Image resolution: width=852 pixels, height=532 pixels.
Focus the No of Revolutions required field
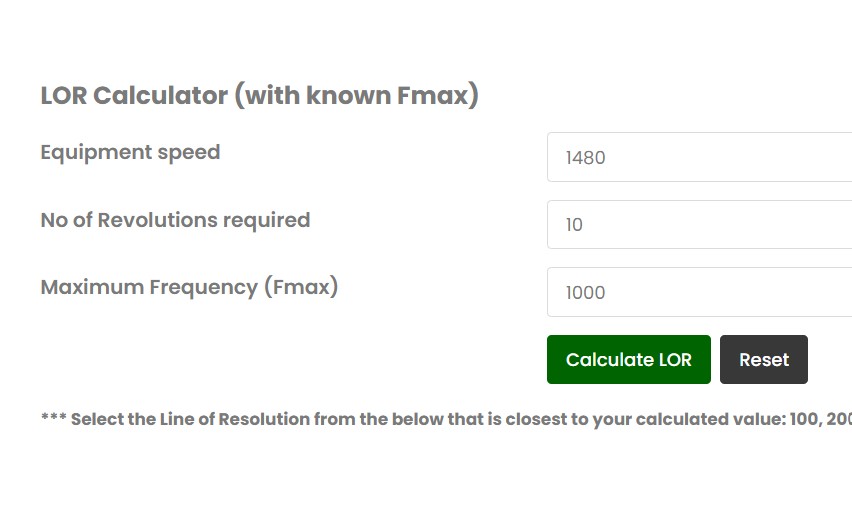[x=700, y=225]
